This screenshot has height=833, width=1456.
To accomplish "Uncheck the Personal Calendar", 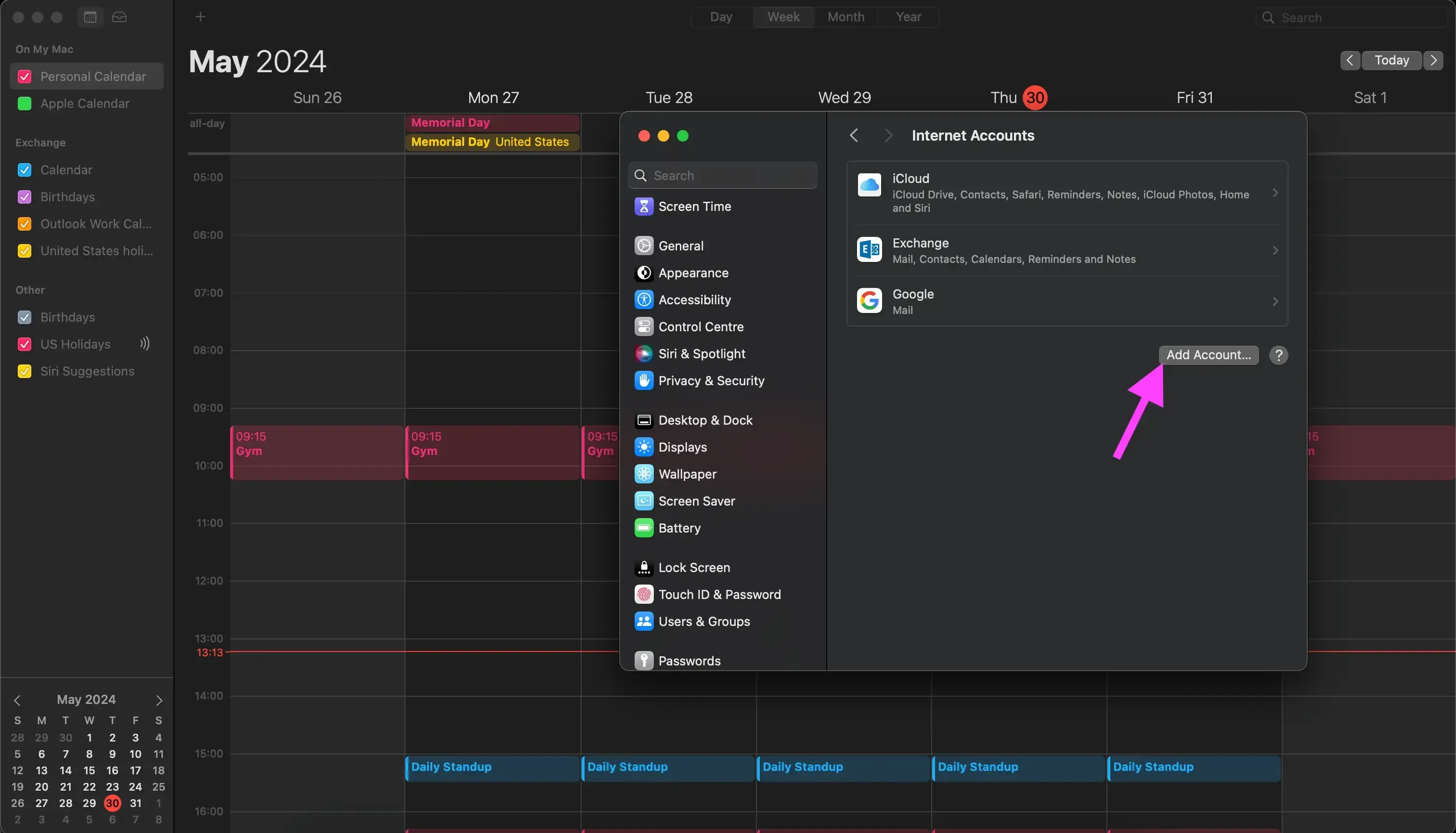I will click(x=24, y=76).
